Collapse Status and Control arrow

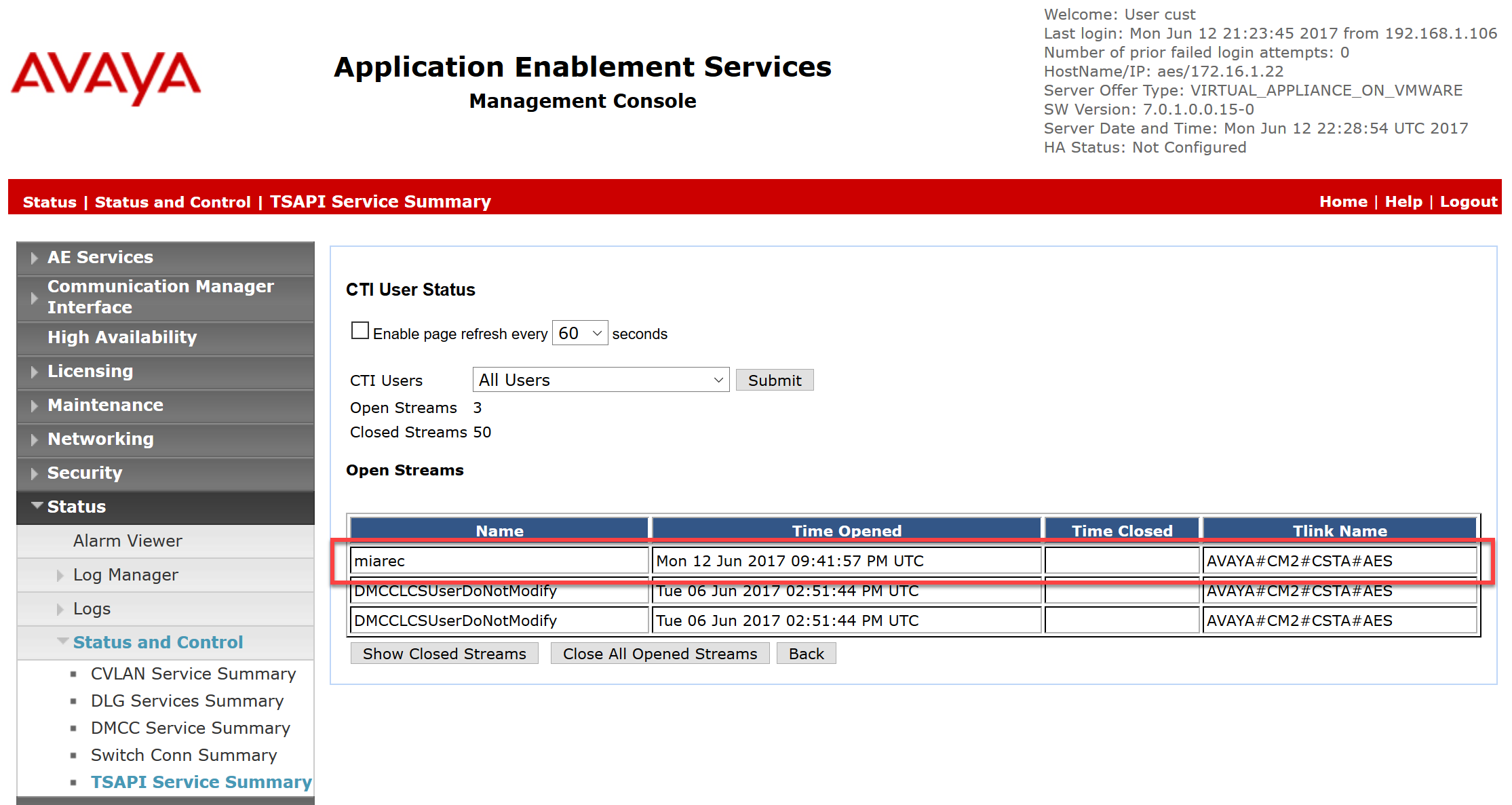pyautogui.click(x=62, y=641)
